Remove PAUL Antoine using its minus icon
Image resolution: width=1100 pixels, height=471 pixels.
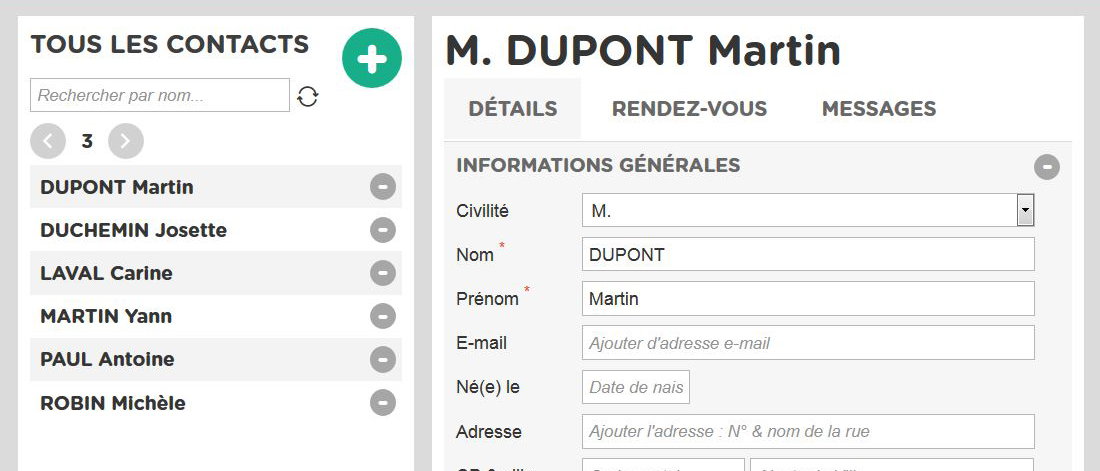tap(382, 359)
